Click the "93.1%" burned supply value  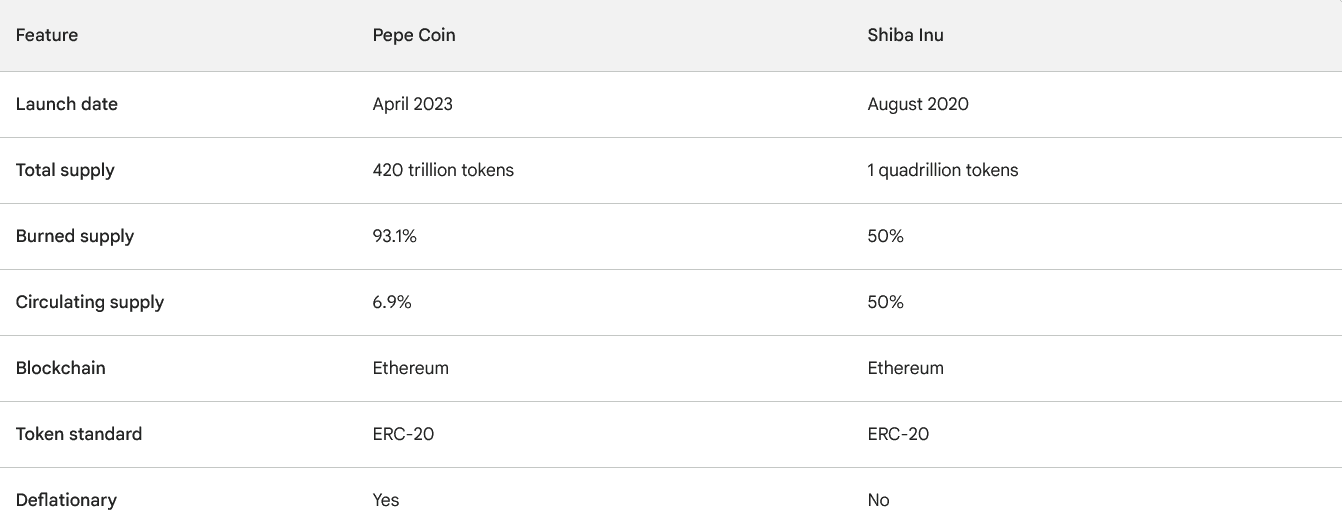click(394, 236)
